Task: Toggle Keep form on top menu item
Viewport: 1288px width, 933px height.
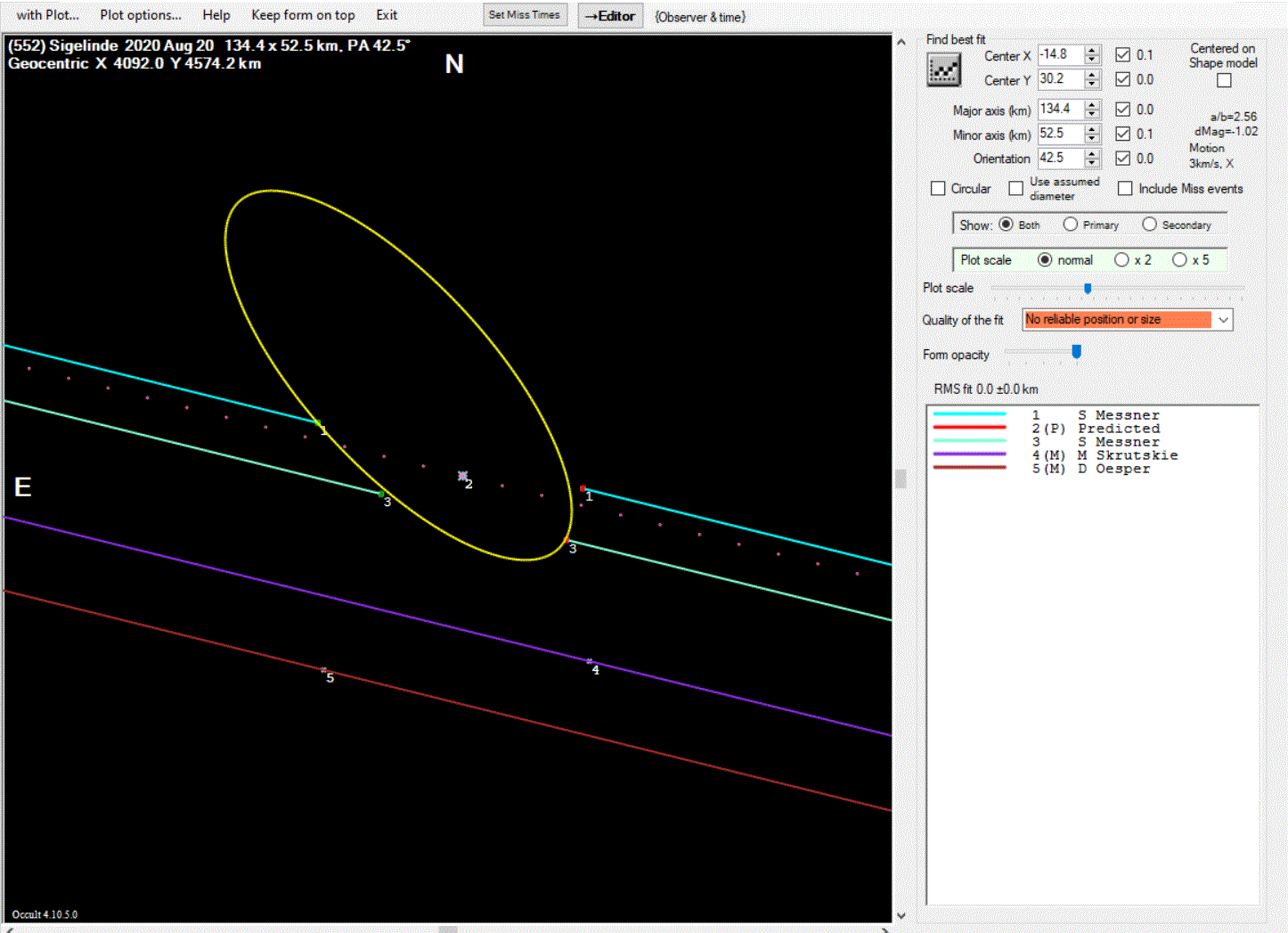Action: coord(303,15)
